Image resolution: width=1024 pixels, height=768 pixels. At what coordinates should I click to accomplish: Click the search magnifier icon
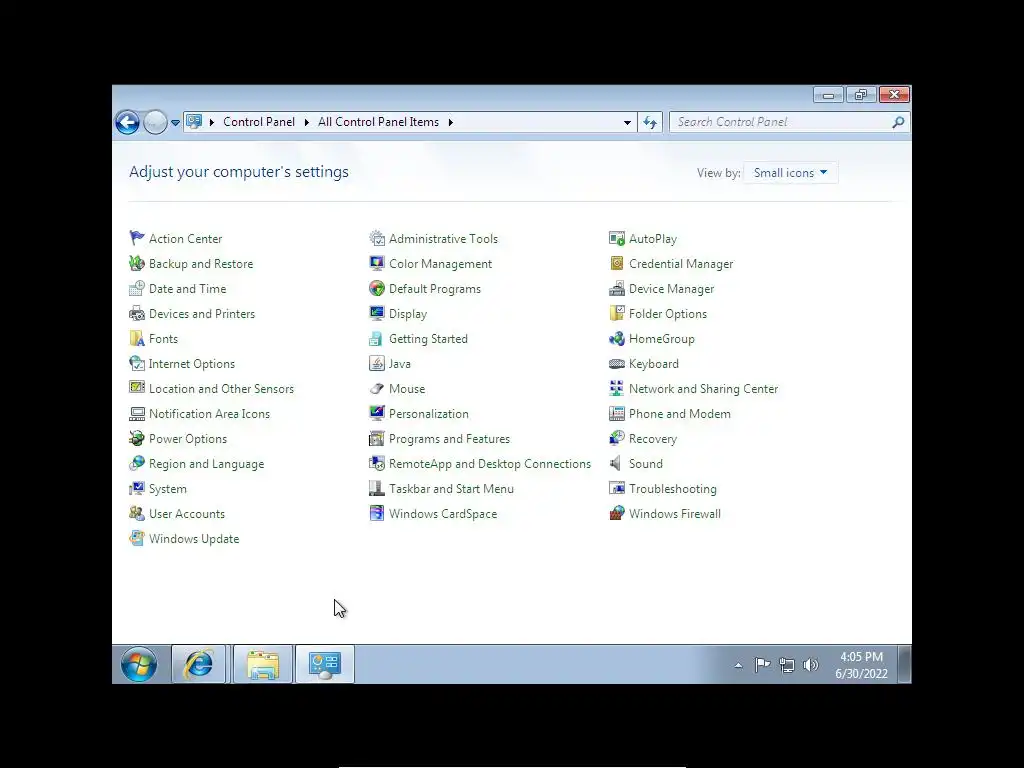[899, 122]
